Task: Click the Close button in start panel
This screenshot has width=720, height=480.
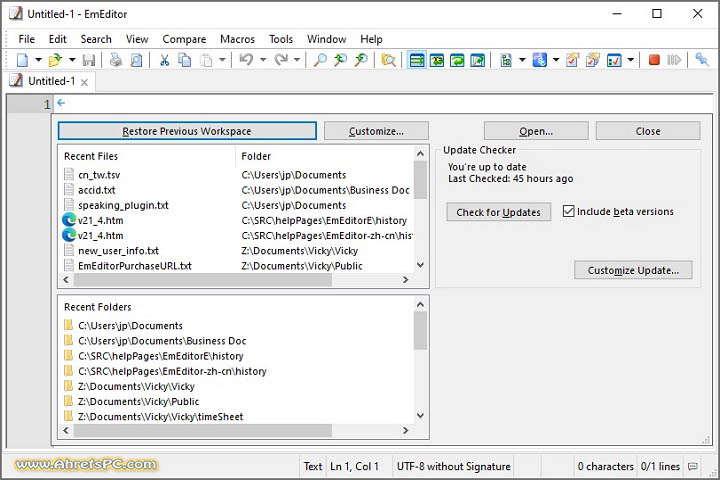Action: click(x=648, y=131)
